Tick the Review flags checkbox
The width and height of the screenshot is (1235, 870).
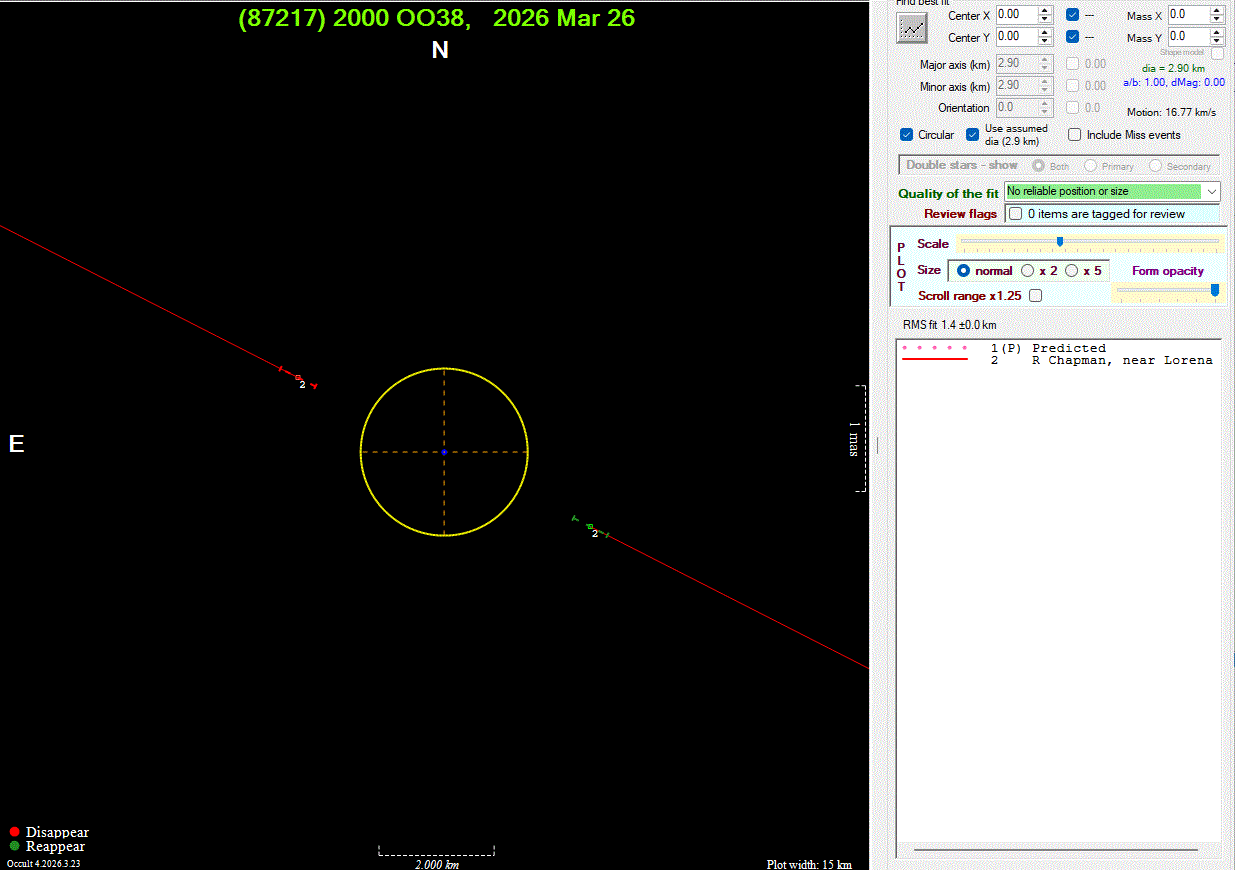pyautogui.click(x=1016, y=214)
